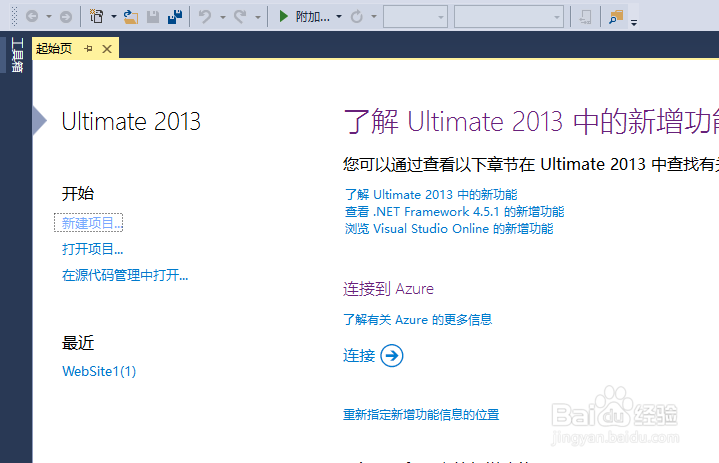Image resolution: width=719 pixels, height=463 pixels.
Task: Click 重新指定新增功能信息的位置 link
Action: coord(421,414)
